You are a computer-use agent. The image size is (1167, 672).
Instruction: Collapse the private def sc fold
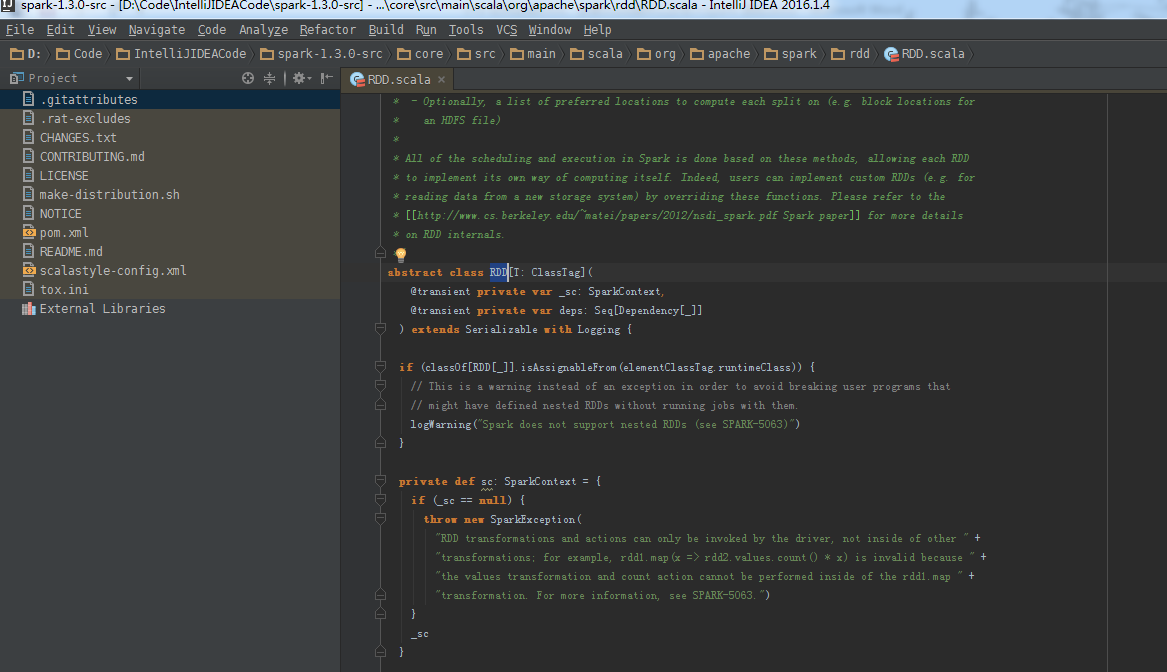(380, 480)
